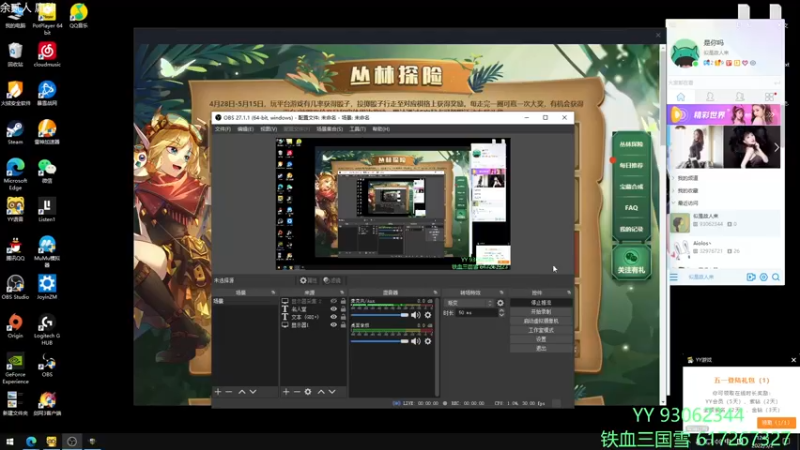Open the Windows Start menu
This screenshot has height=450, width=800.
click(x=10, y=441)
